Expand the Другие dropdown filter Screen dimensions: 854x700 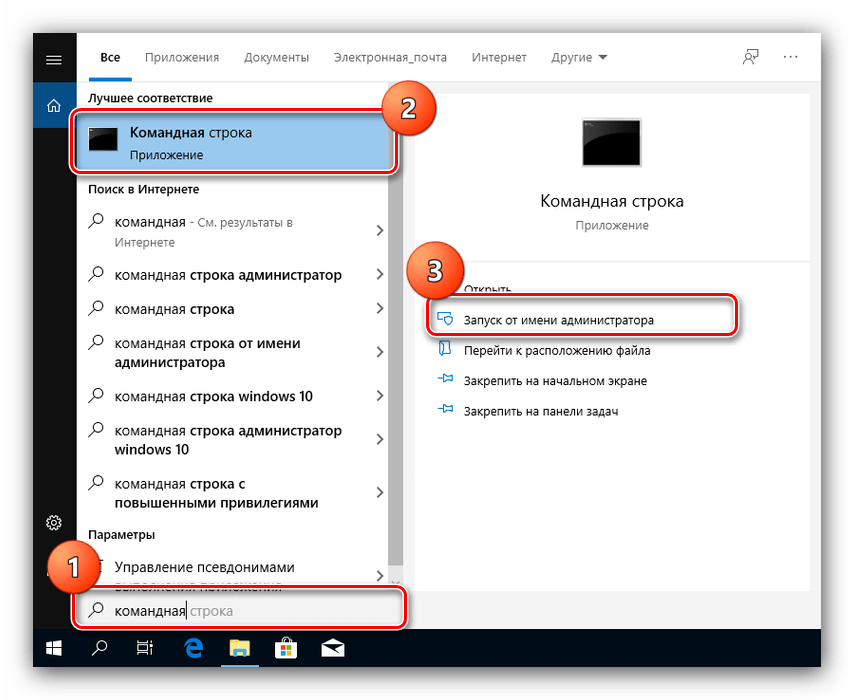coord(578,58)
